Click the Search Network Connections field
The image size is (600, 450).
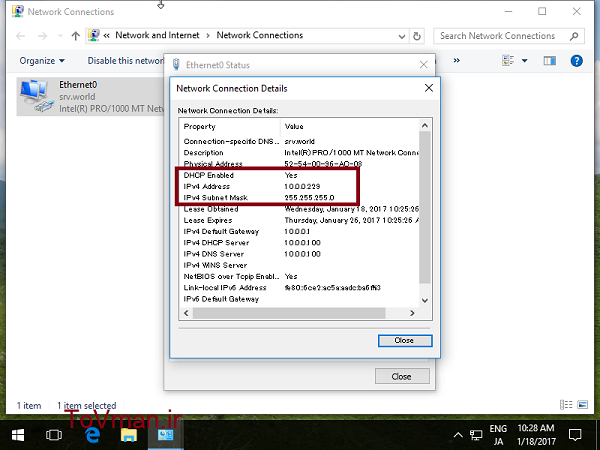pyautogui.click(x=497, y=35)
